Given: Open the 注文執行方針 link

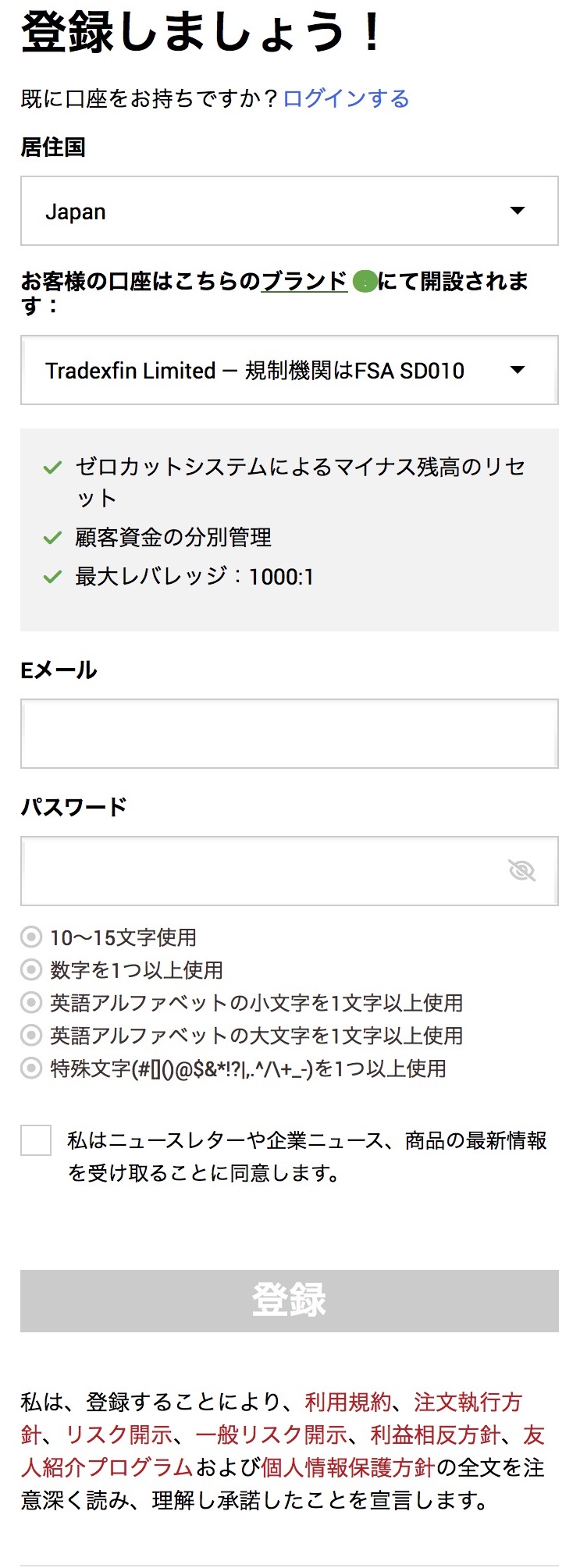Looking at the screenshot, I should click(467, 1402).
